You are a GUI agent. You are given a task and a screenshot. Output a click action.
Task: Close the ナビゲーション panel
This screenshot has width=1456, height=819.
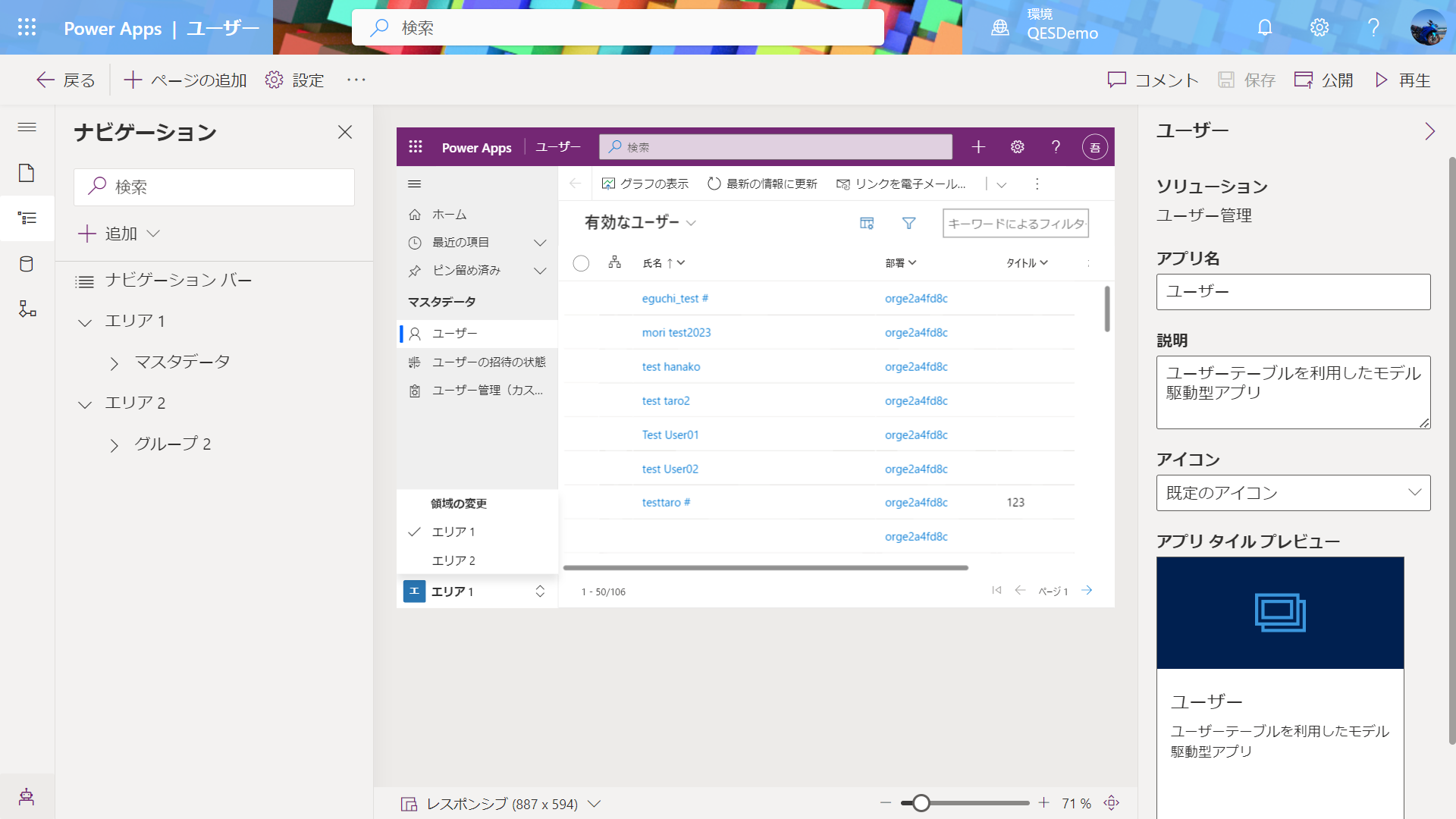click(345, 132)
